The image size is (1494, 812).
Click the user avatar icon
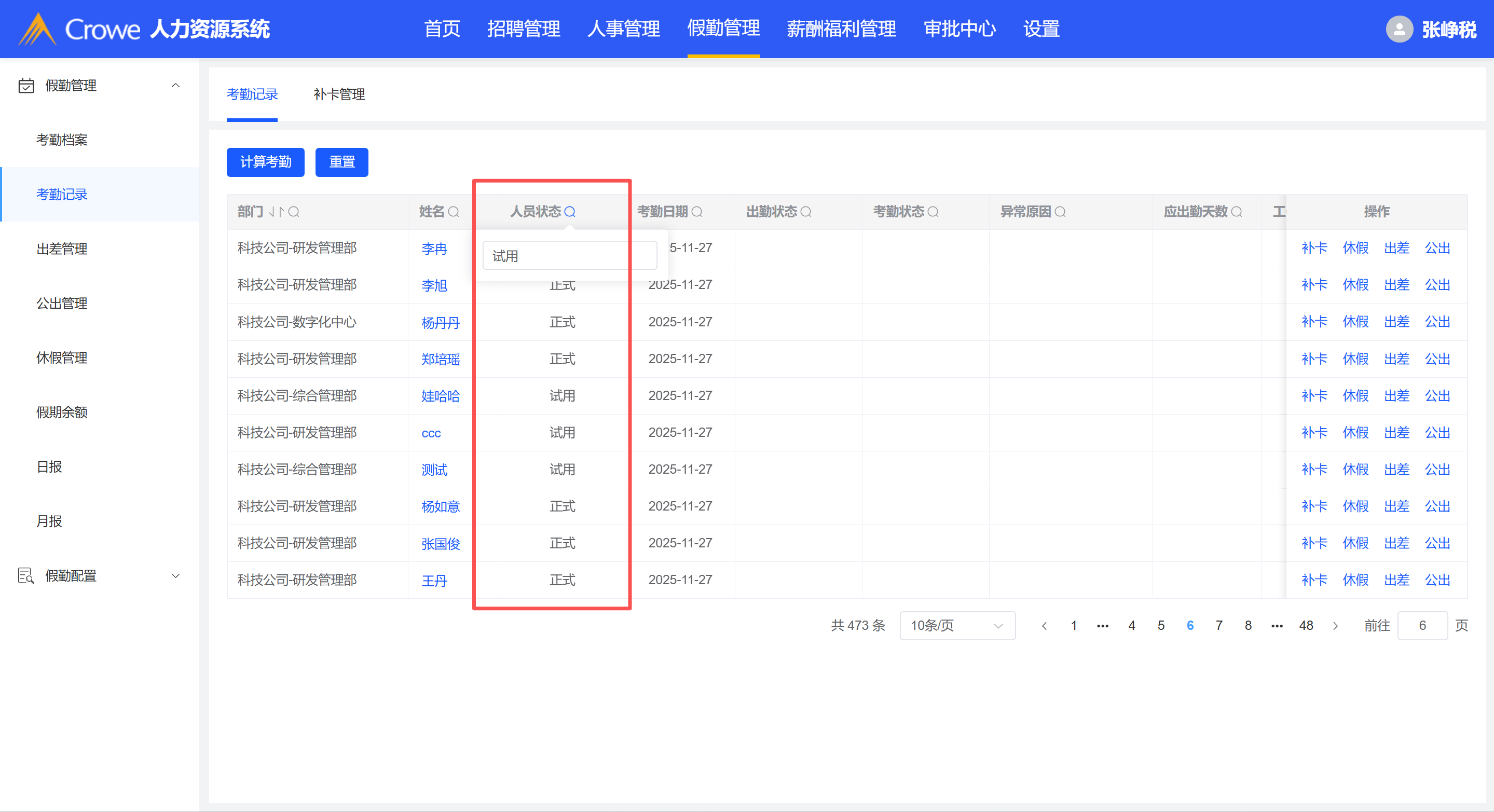click(1399, 29)
